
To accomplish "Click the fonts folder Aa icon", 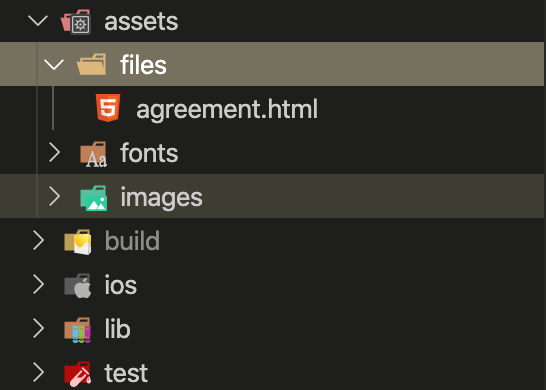I will coord(93,155).
